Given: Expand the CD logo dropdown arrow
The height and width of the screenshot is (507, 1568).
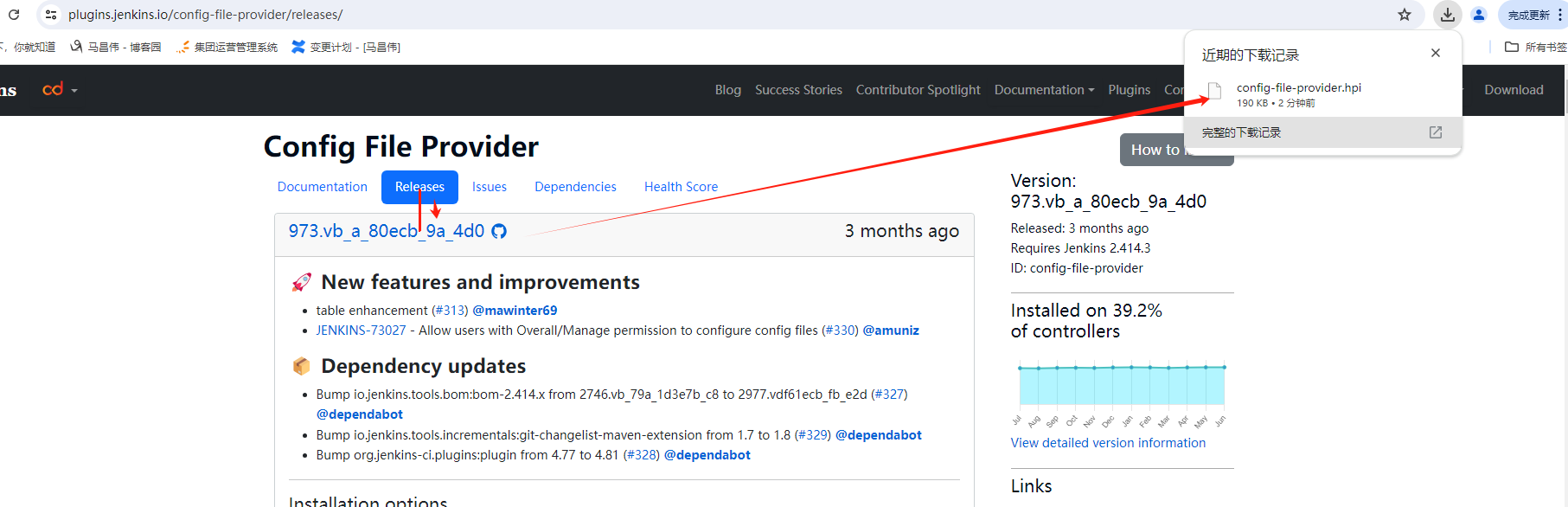Looking at the screenshot, I should (74, 91).
